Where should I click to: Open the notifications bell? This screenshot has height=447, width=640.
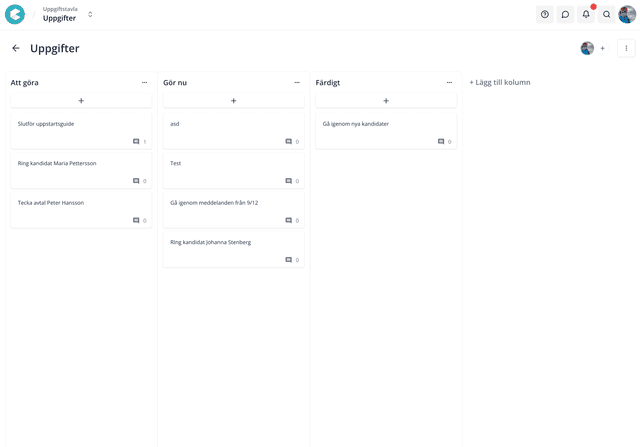pyautogui.click(x=586, y=14)
